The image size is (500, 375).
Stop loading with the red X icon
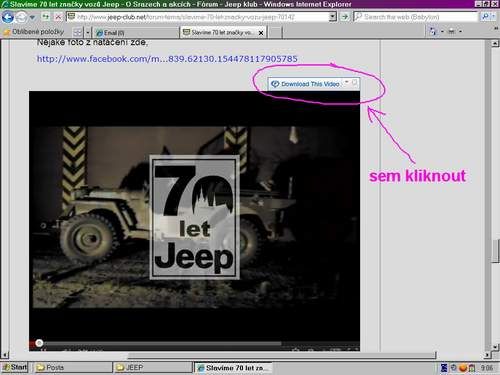[x=58, y=17]
